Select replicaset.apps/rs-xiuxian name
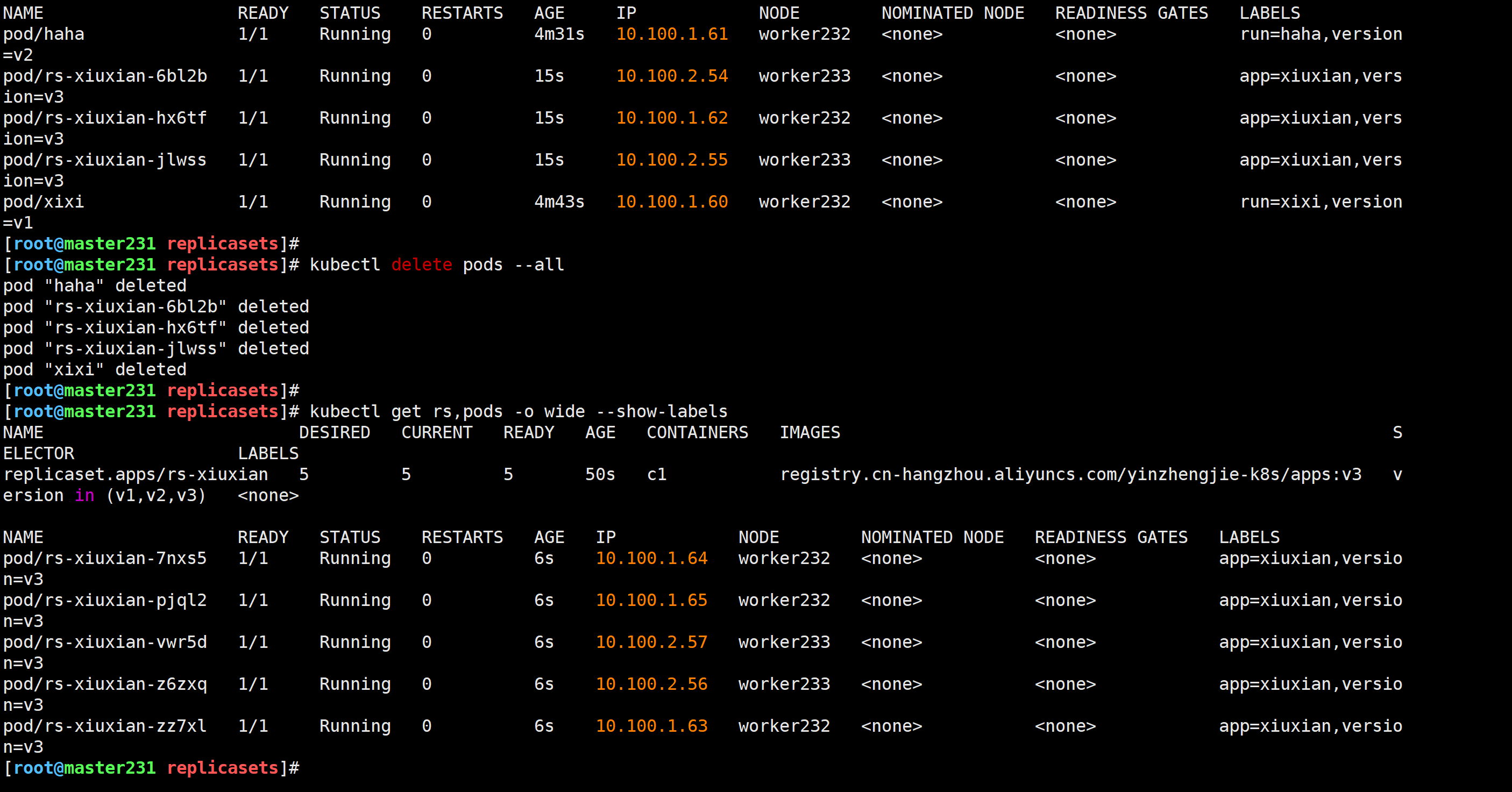Screen dimensions: 1512x792 point(136,474)
